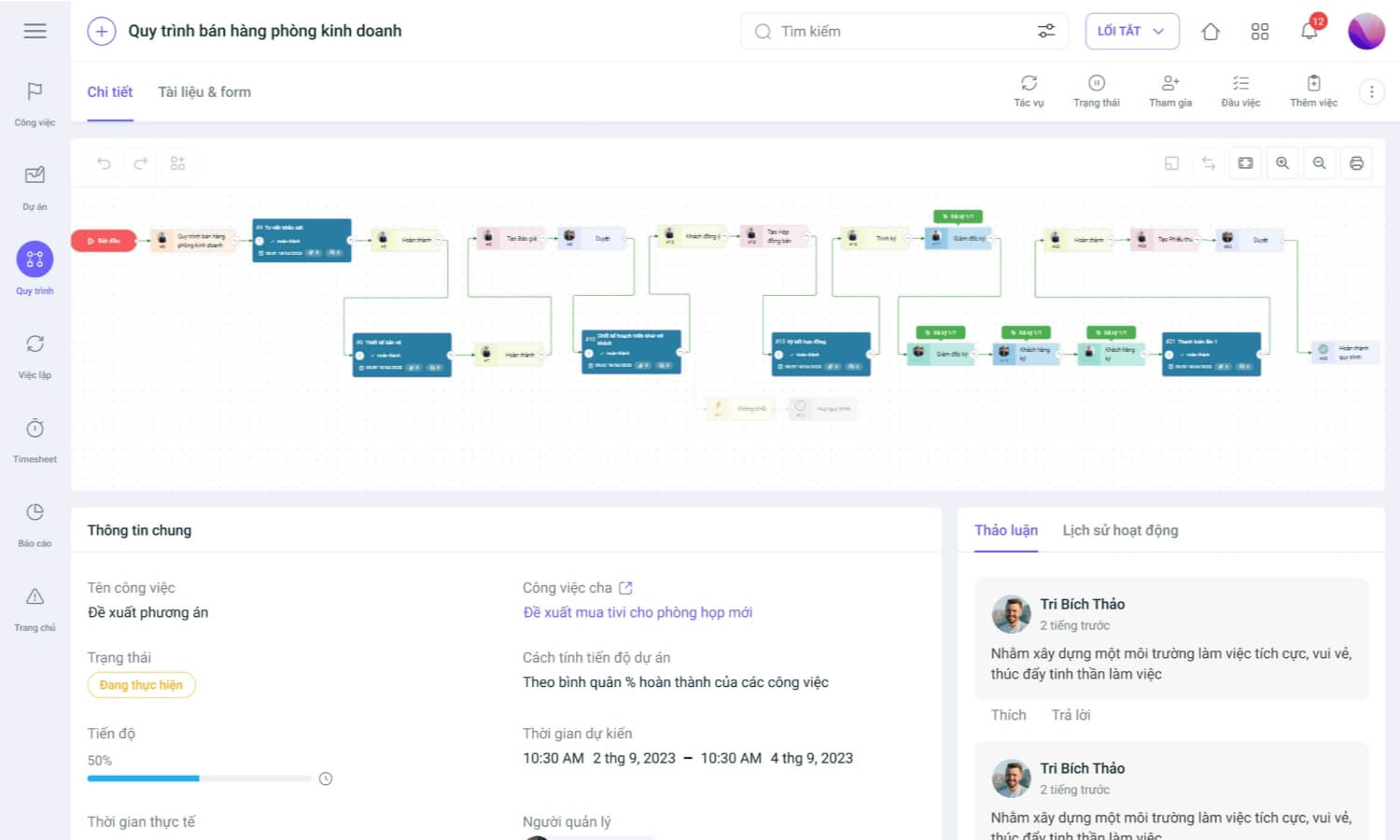Print the workflow diagram
Screen dimensions: 1400x840
(1356, 163)
